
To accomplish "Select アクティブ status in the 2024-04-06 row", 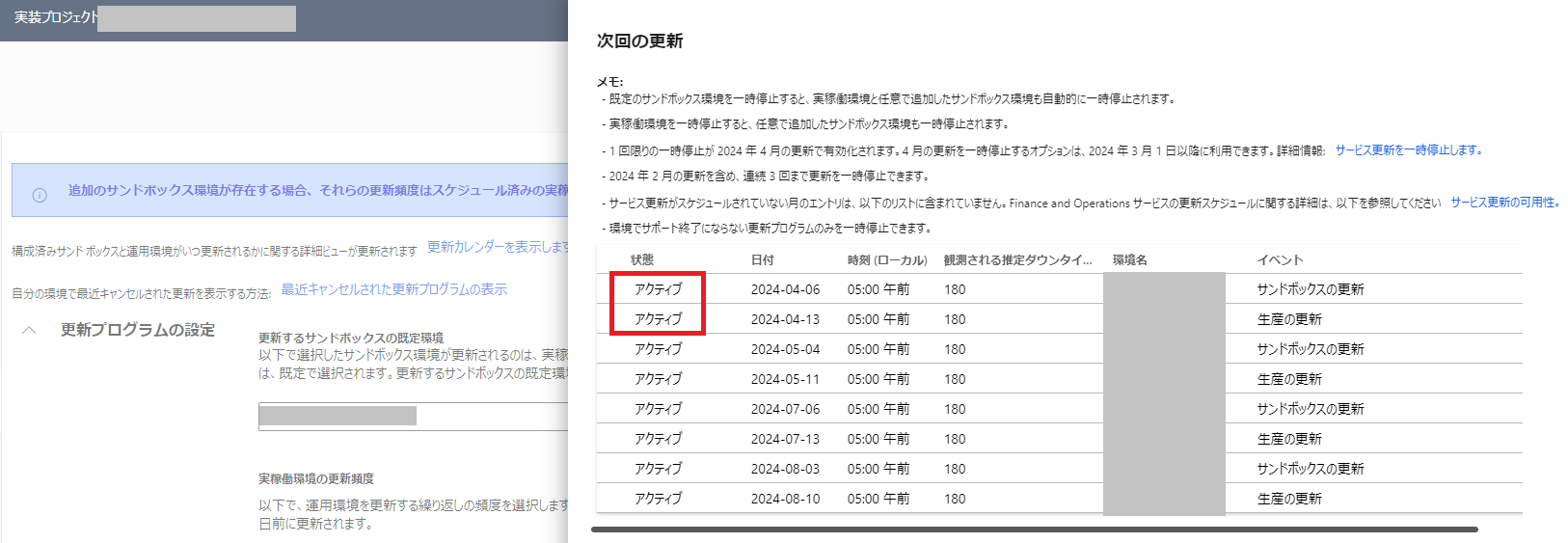I will [x=658, y=289].
